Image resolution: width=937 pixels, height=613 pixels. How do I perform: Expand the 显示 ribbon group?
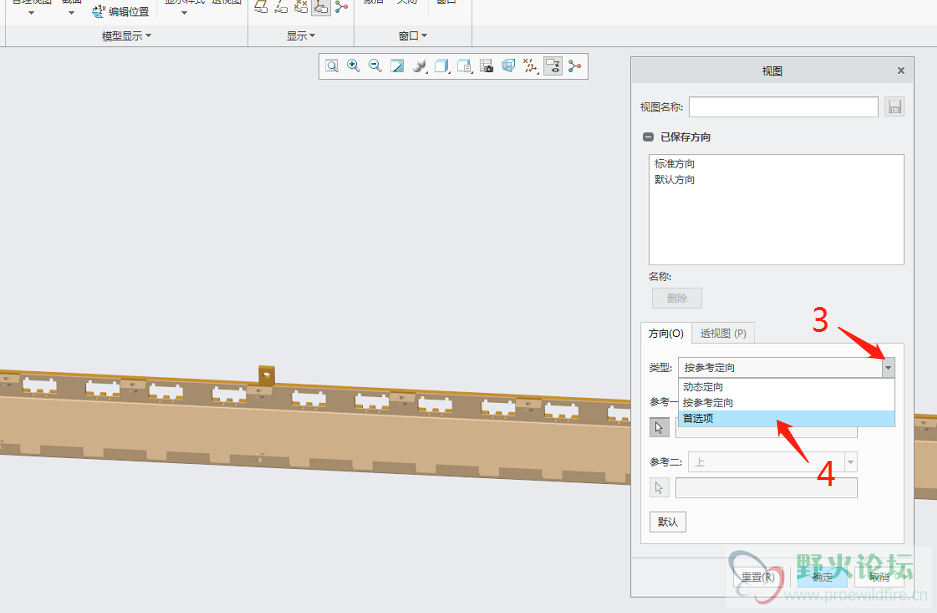[x=301, y=36]
